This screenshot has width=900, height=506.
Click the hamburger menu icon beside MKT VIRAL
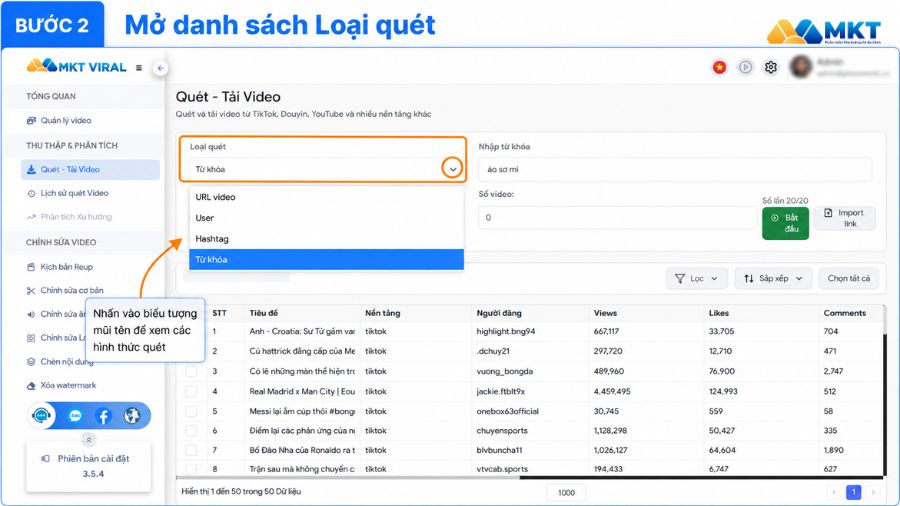pos(139,68)
